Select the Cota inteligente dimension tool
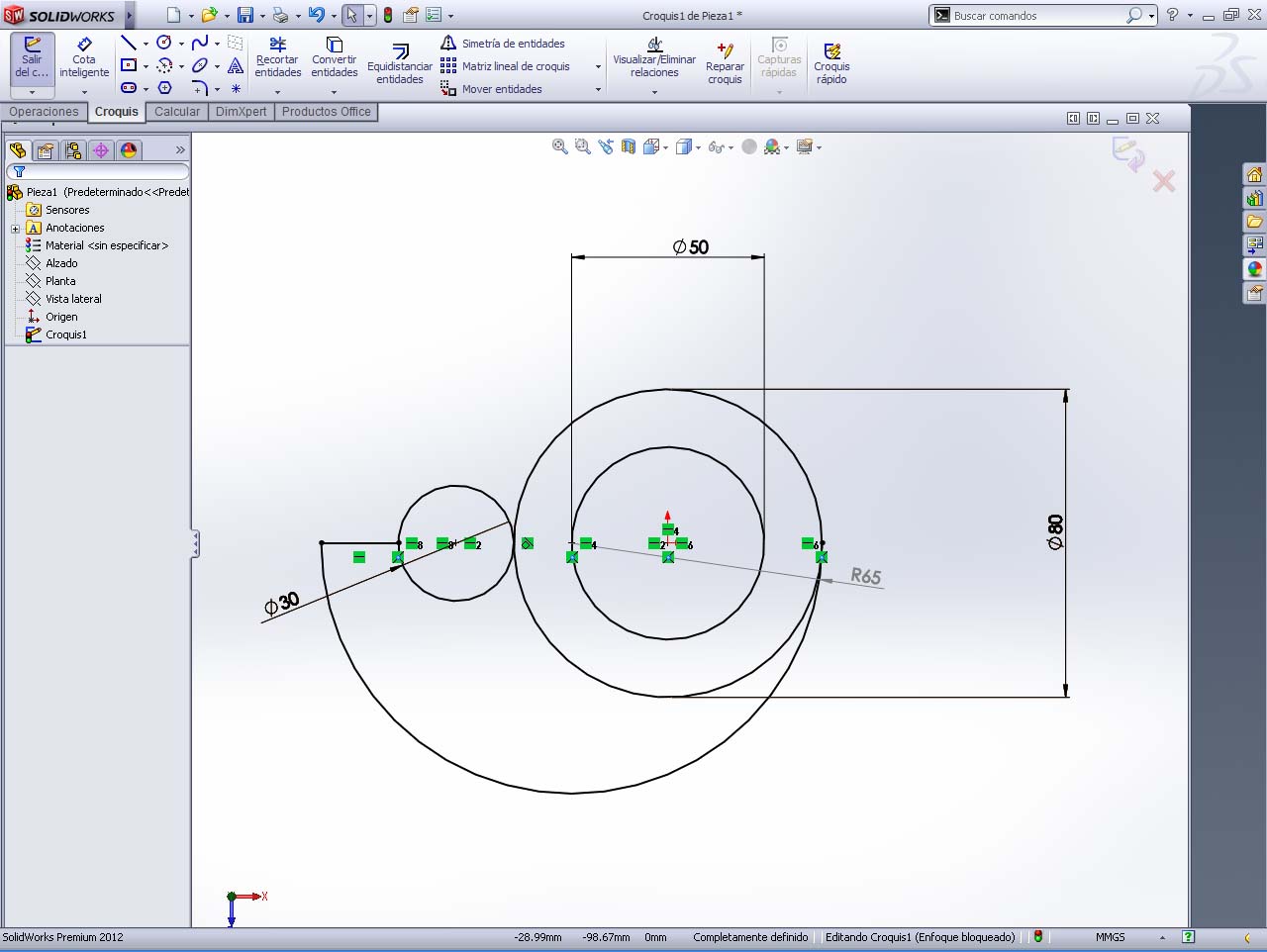The height and width of the screenshot is (952, 1267). point(84,57)
